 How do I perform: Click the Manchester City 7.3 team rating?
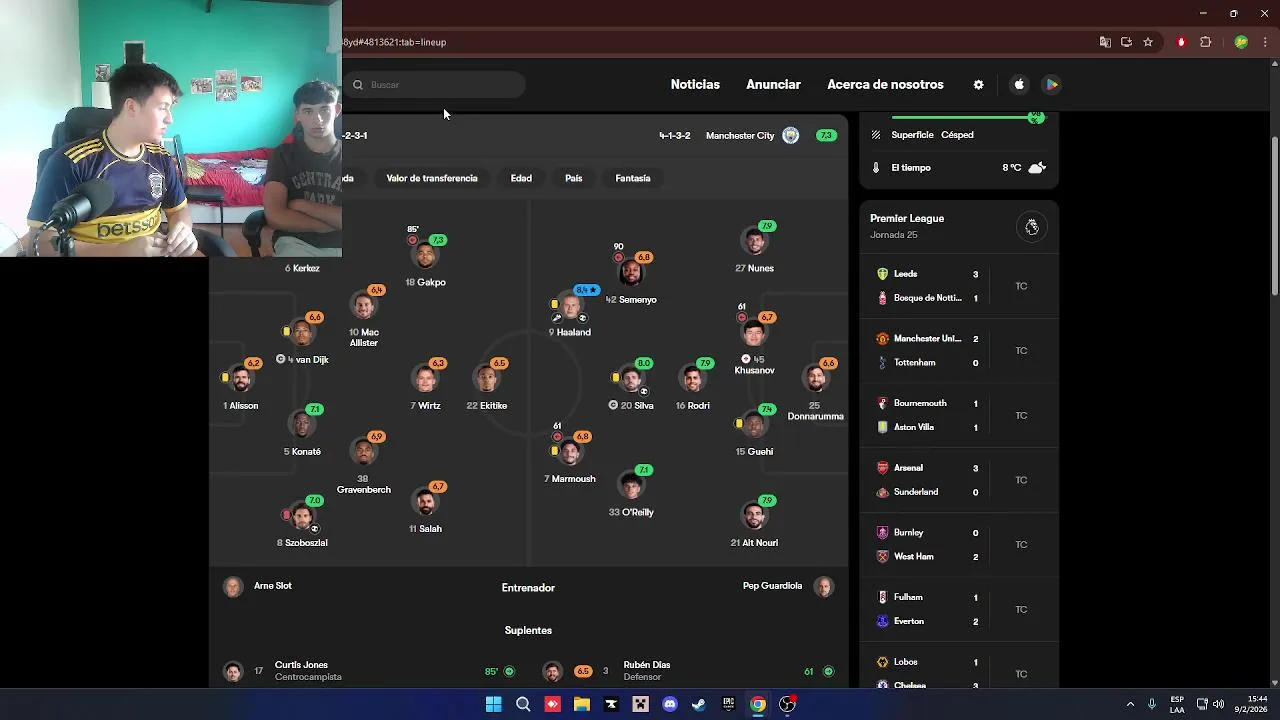pos(826,135)
